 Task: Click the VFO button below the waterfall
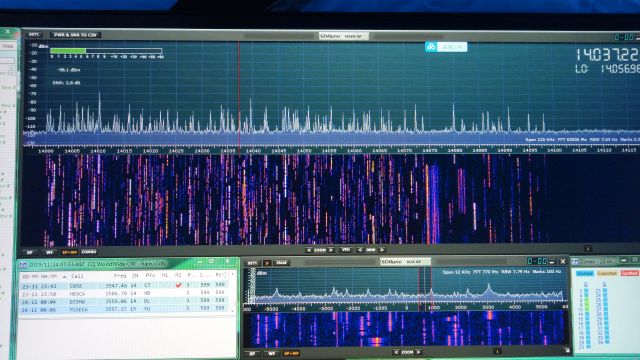[346, 249]
